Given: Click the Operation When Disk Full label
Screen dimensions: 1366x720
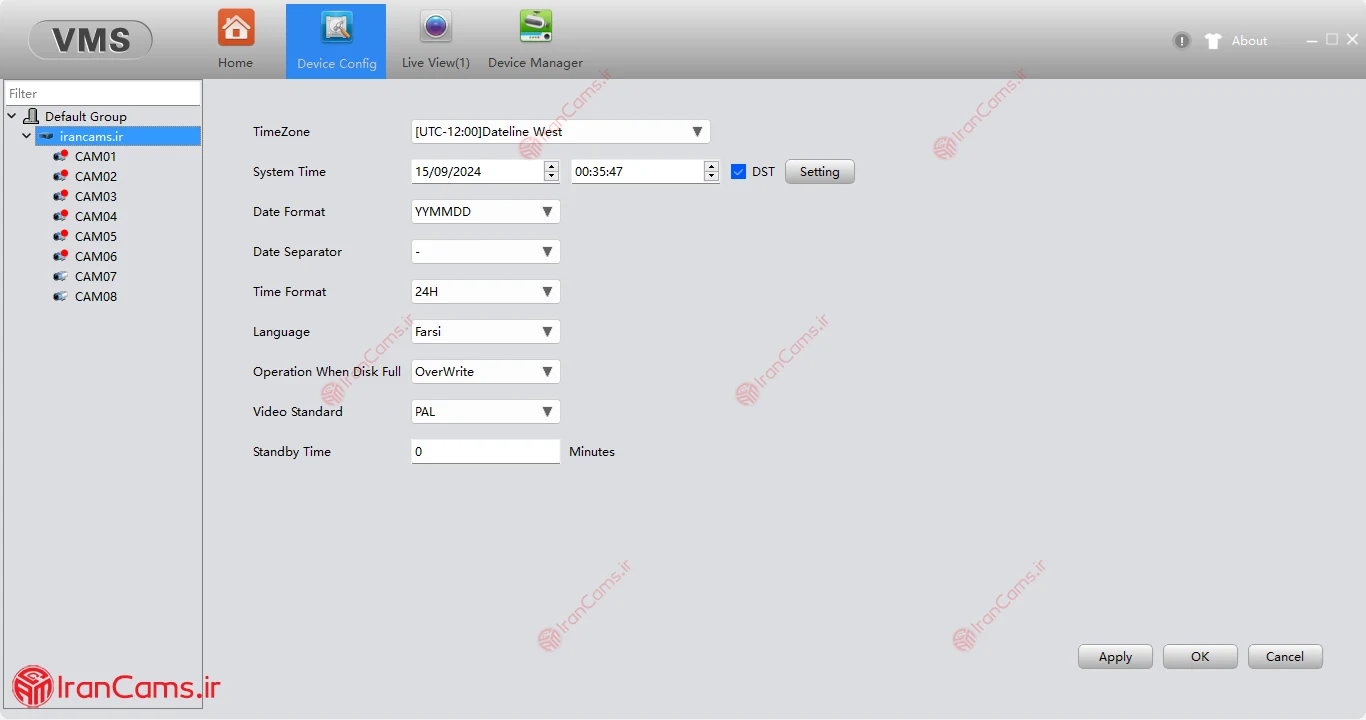Looking at the screenshot, I should [327, 372].
